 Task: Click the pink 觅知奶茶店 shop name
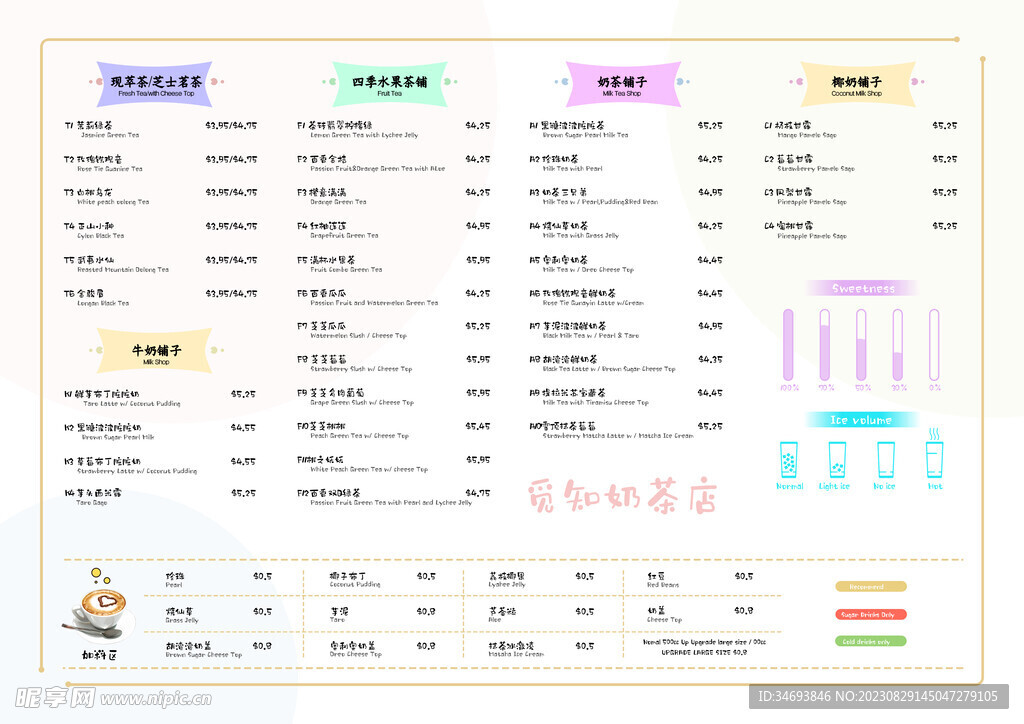click(x=623, y=496)
